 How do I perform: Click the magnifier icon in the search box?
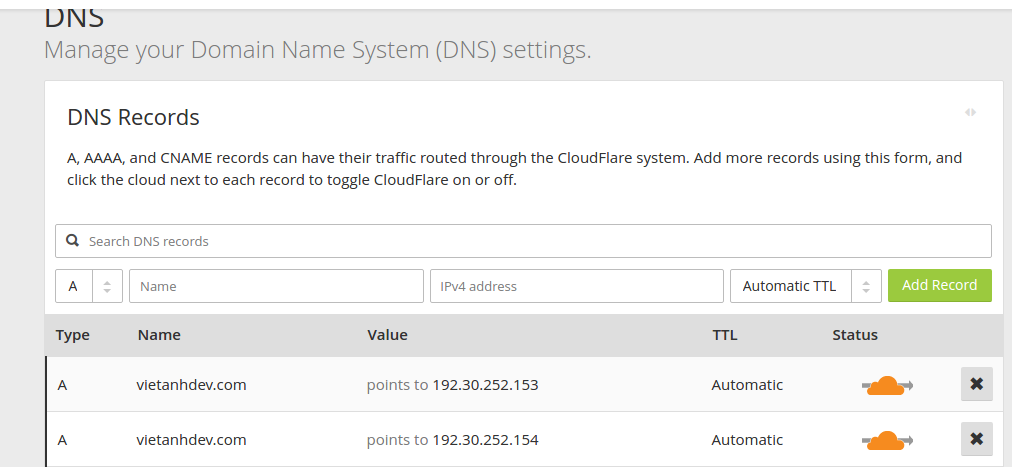(72, 241)
